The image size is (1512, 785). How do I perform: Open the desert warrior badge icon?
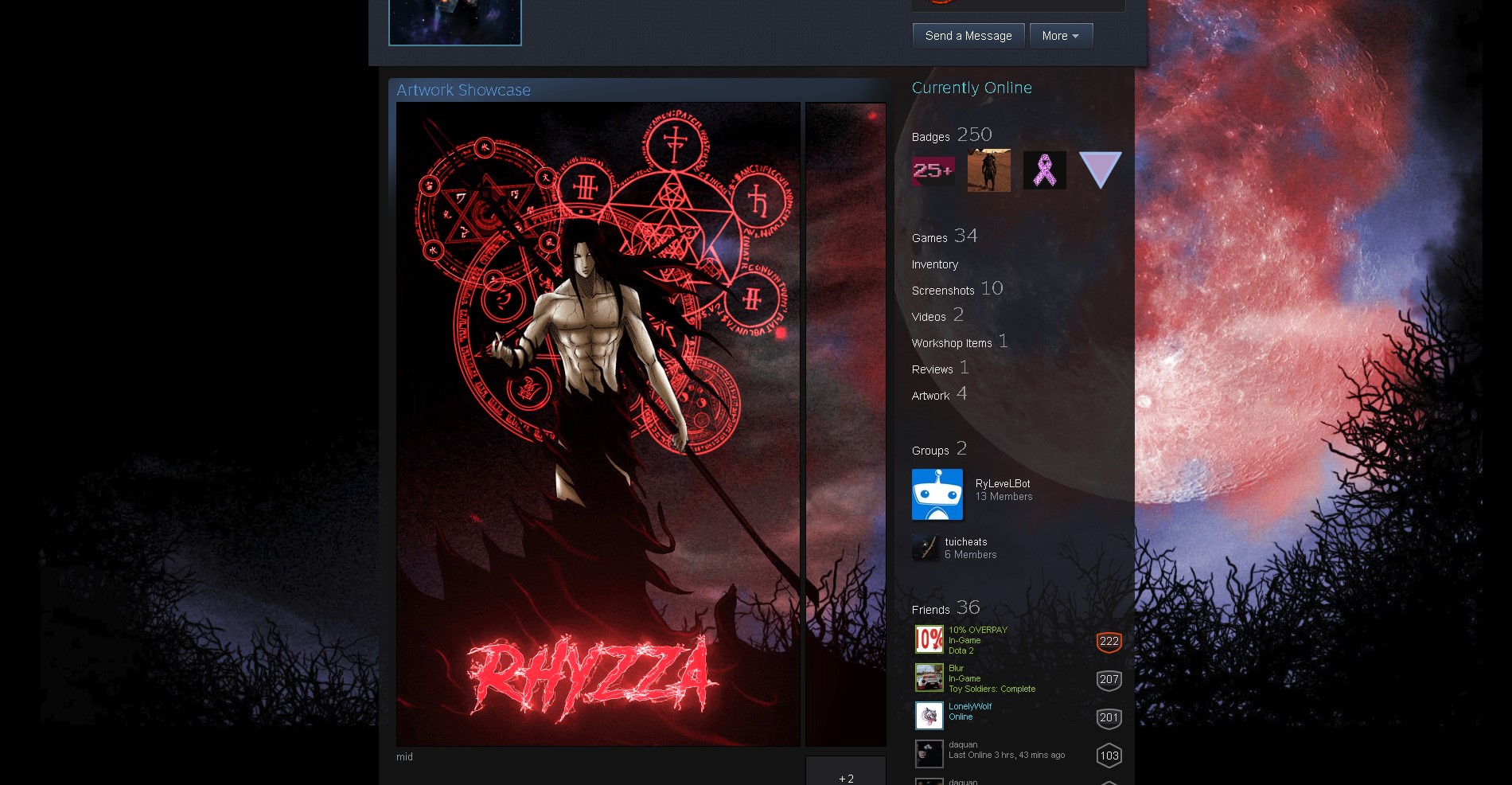click(989, 170)
